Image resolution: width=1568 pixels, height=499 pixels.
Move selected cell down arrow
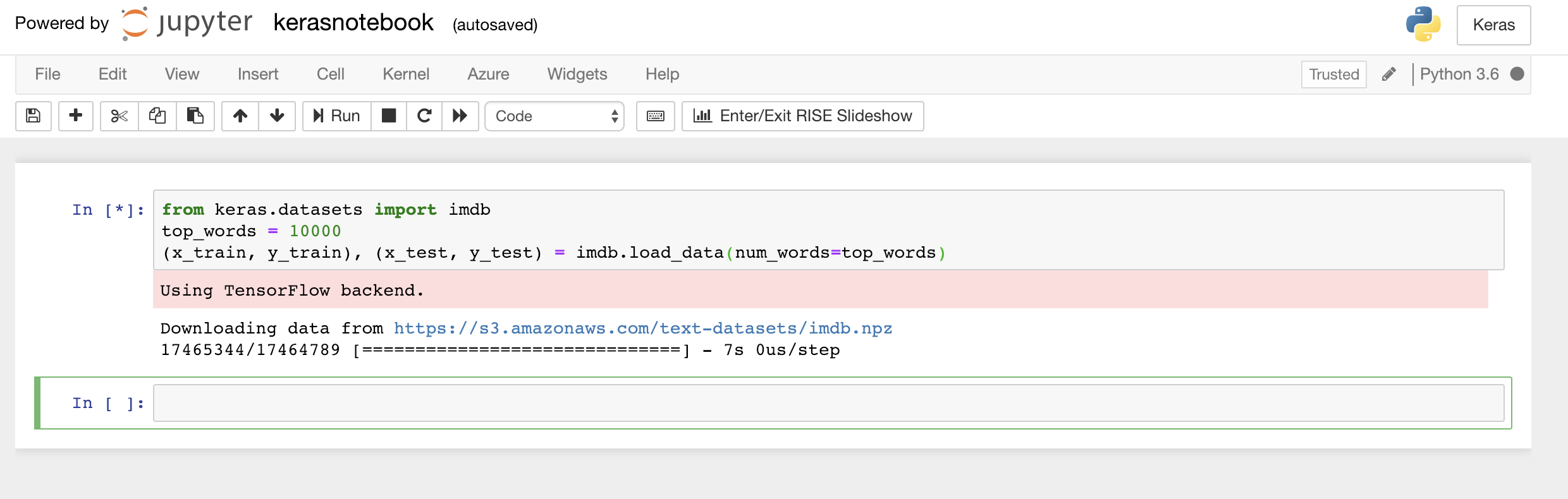click(277, 116)
